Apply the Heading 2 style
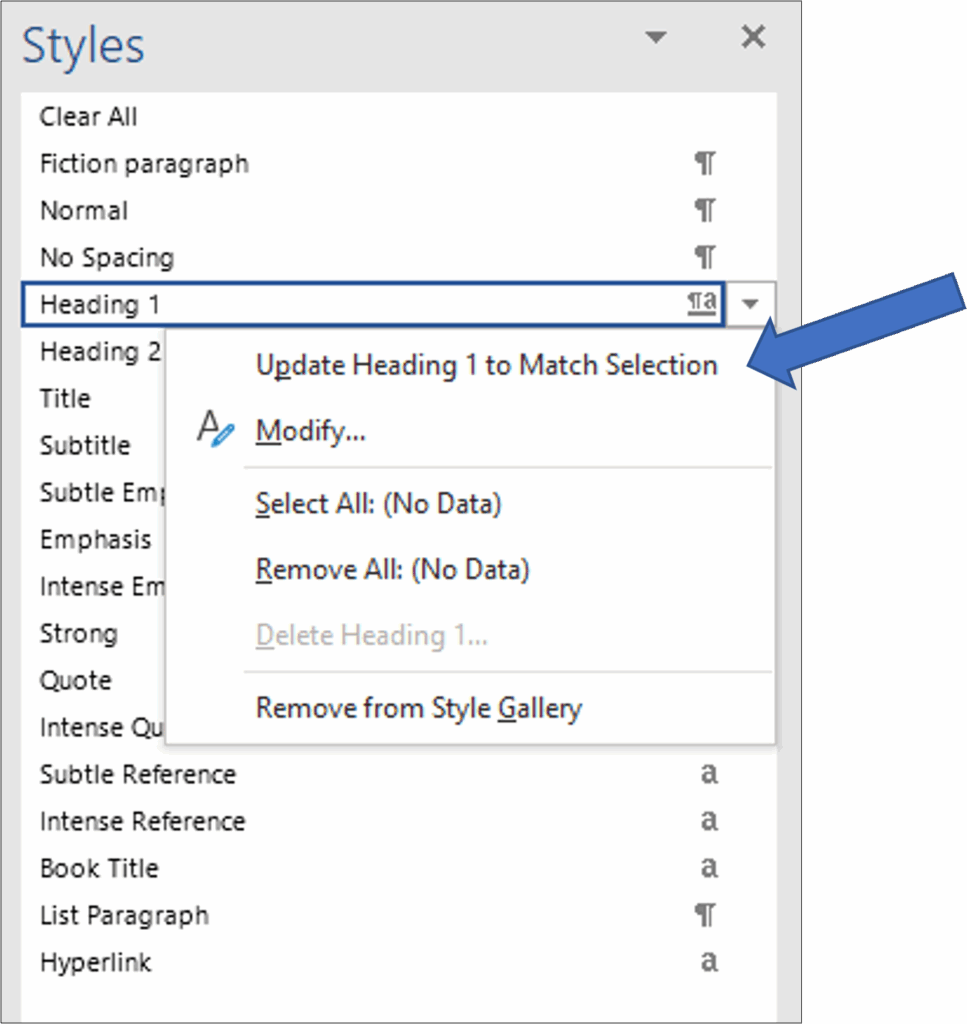The width and height of the screenshot is (967, 1024). coord(99,352)
